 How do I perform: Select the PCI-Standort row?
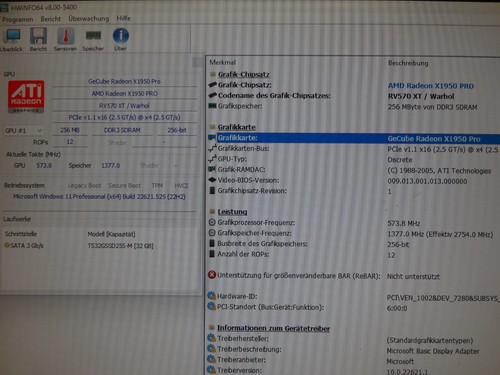point(353,307)
